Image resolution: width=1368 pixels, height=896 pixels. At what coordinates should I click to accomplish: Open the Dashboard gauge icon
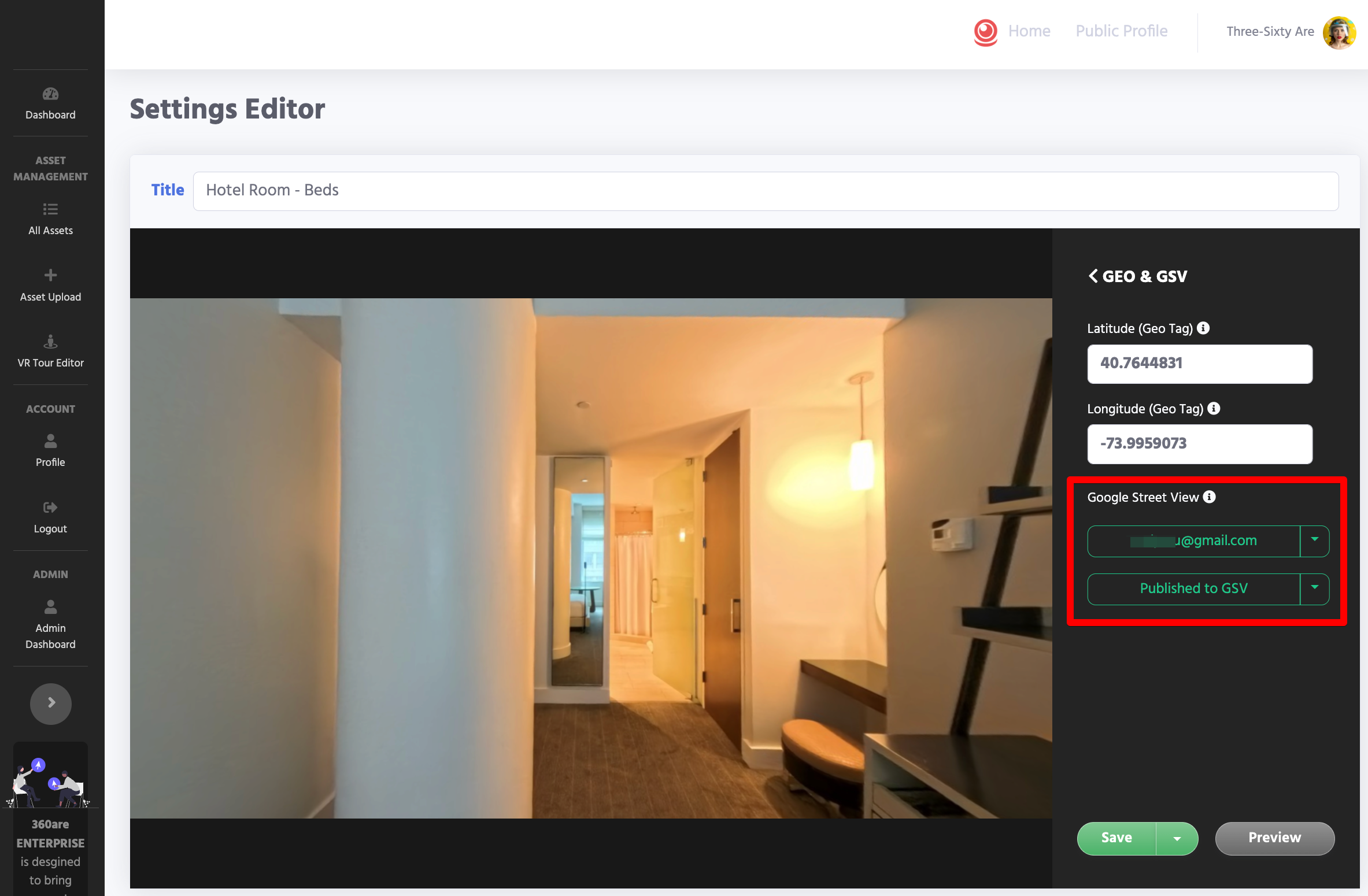coord(50,94)
